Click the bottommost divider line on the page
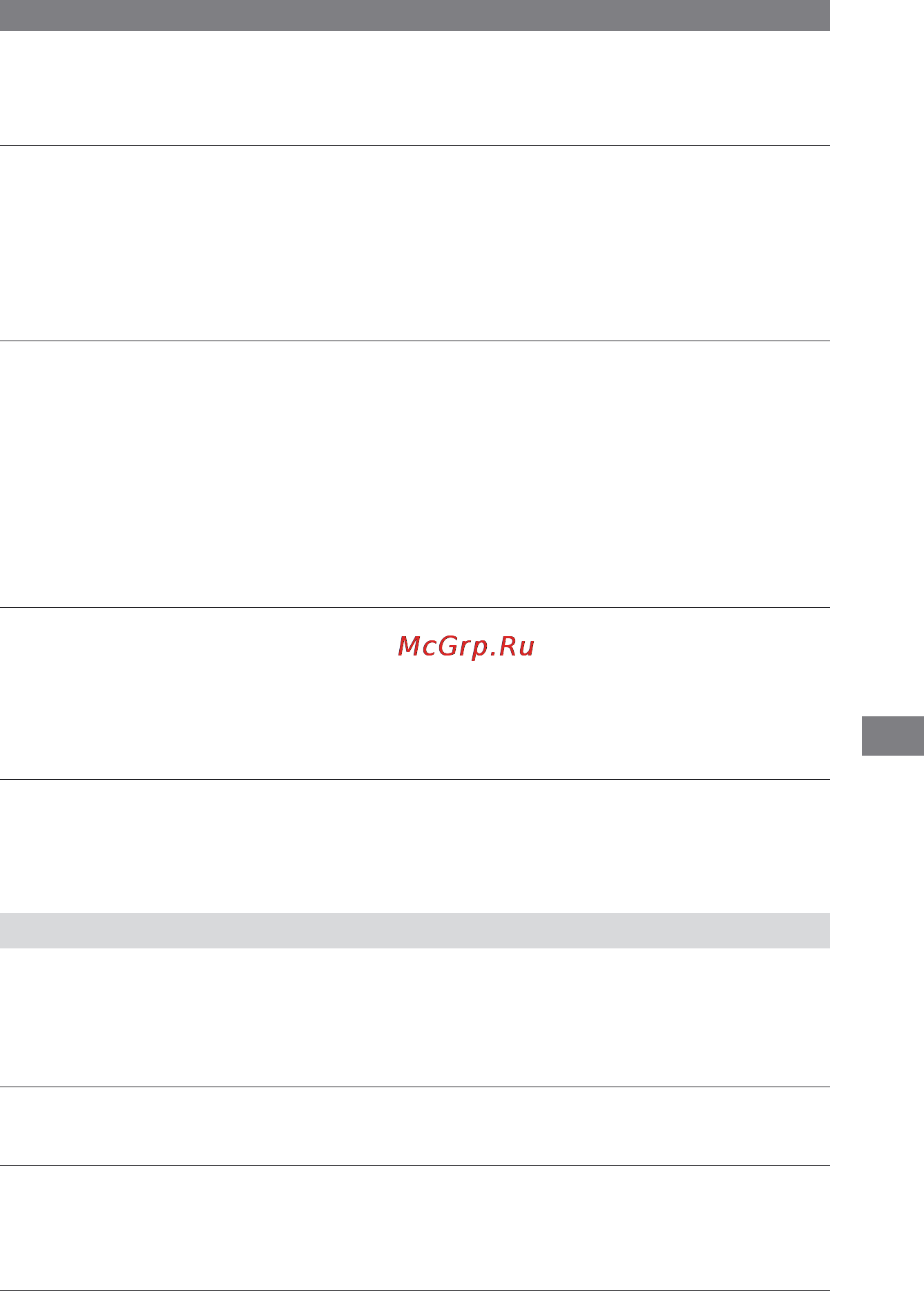 [414, 1290]
